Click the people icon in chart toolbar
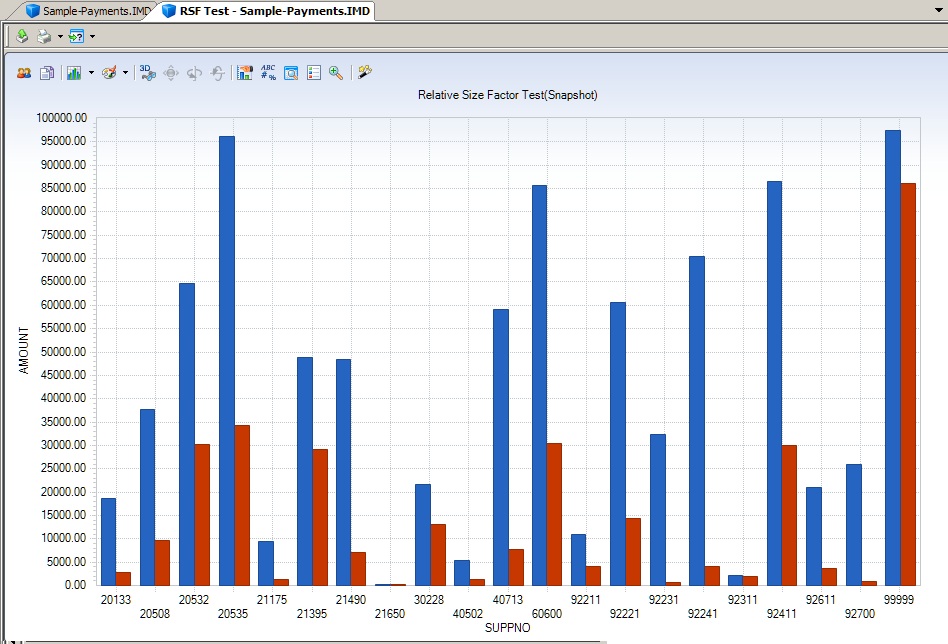The image size is (948, 644). coord(23,73)
